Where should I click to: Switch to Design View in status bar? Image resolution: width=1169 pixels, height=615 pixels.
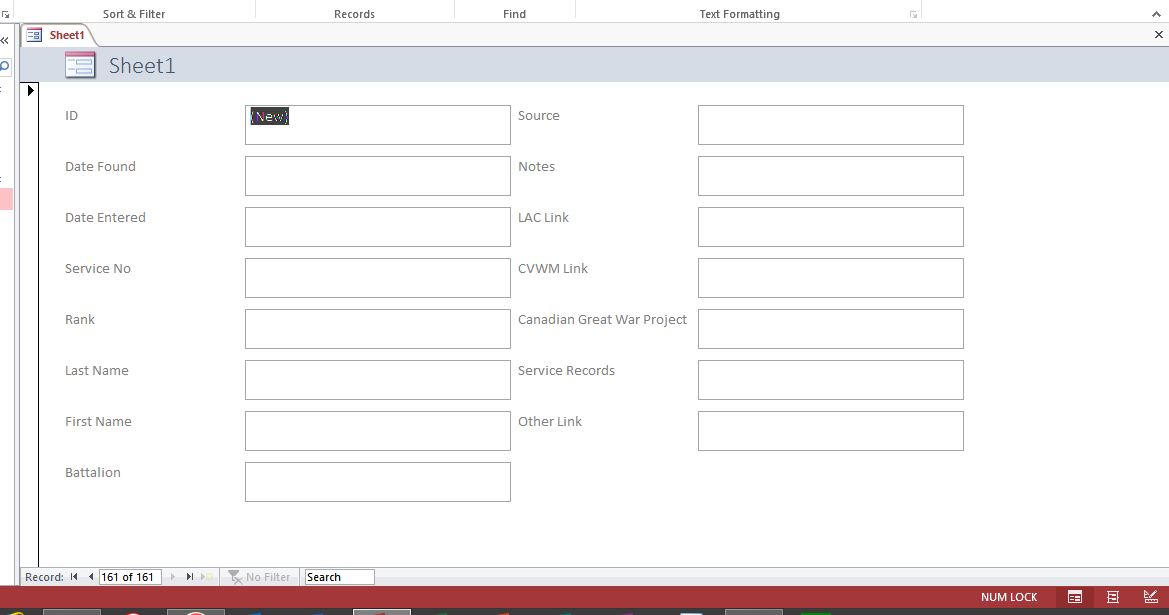pyautogui.click(x=1150, y=597)
